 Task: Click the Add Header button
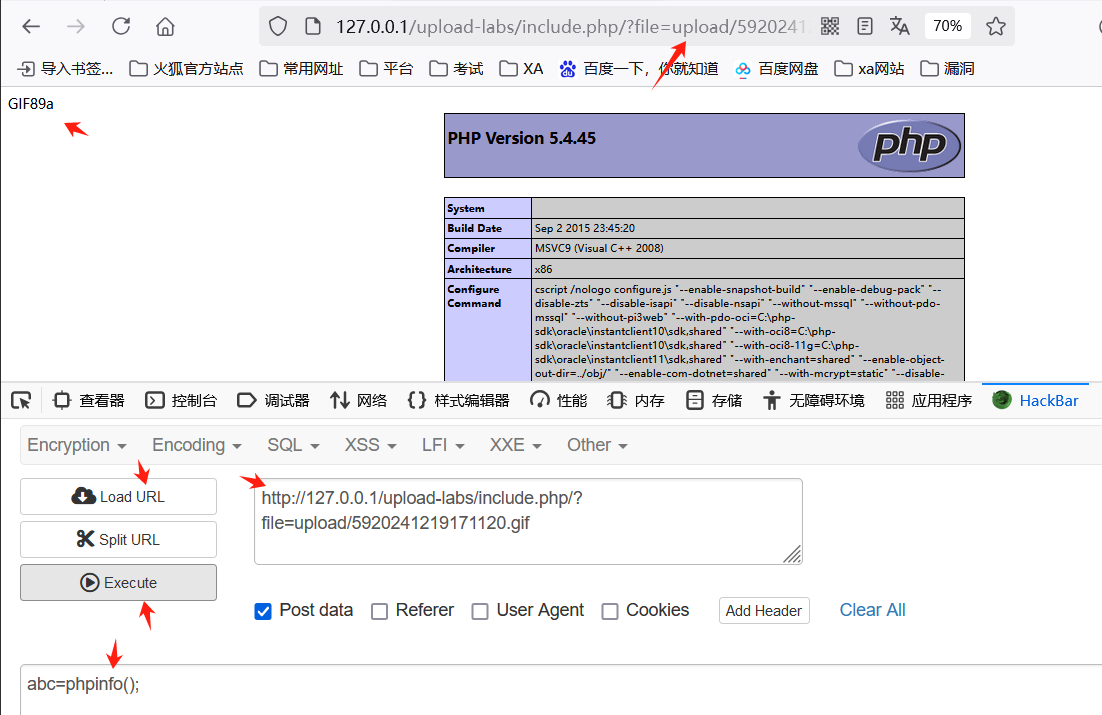764,610
